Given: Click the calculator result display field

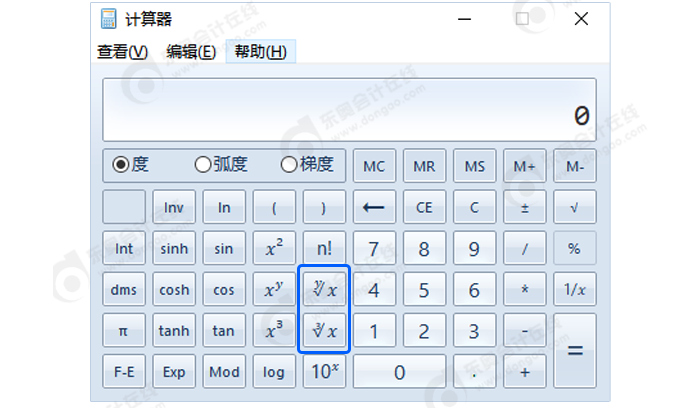Looking at the screenshot, I should [x=349, y=111].
